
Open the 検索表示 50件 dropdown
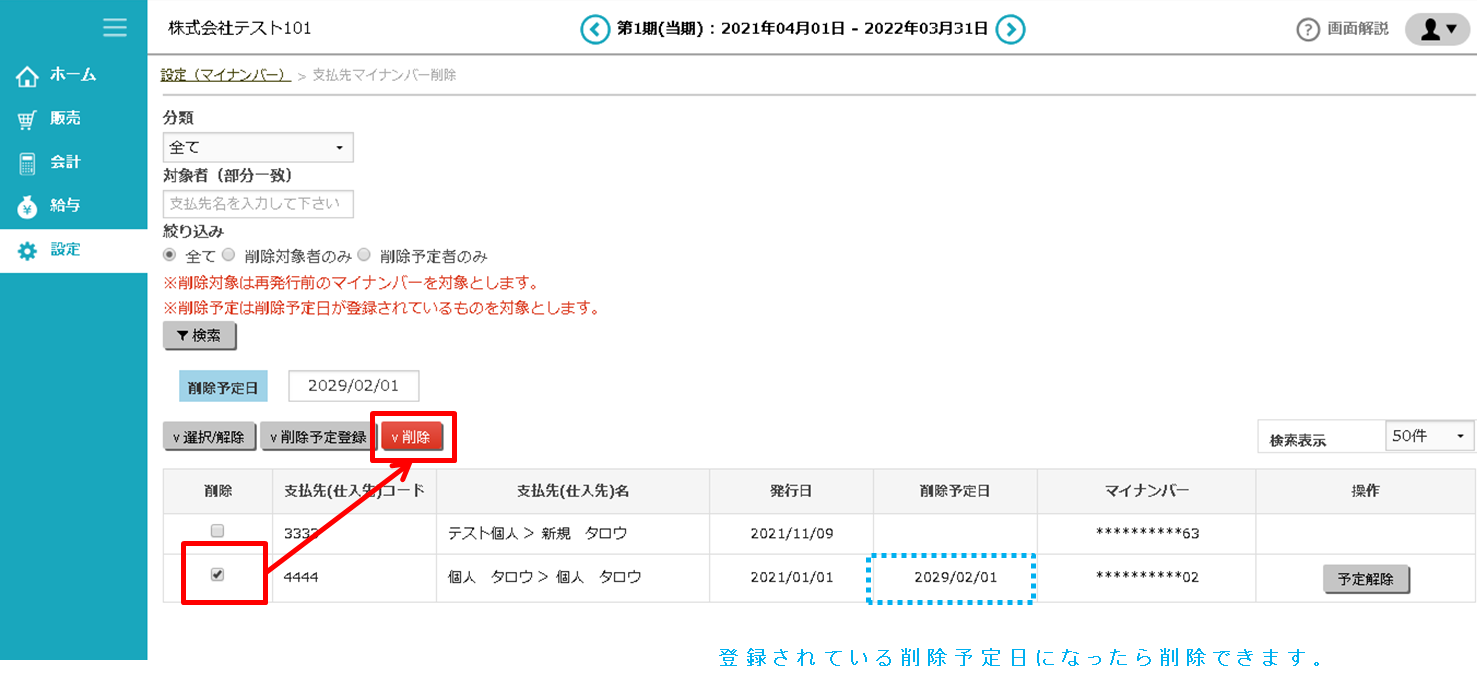point(1430,436)
